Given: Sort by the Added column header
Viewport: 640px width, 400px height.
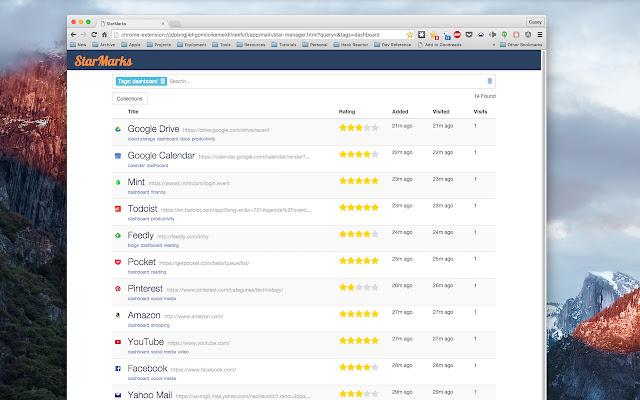Looking at the screenshot, I should (x=400, y=112).
